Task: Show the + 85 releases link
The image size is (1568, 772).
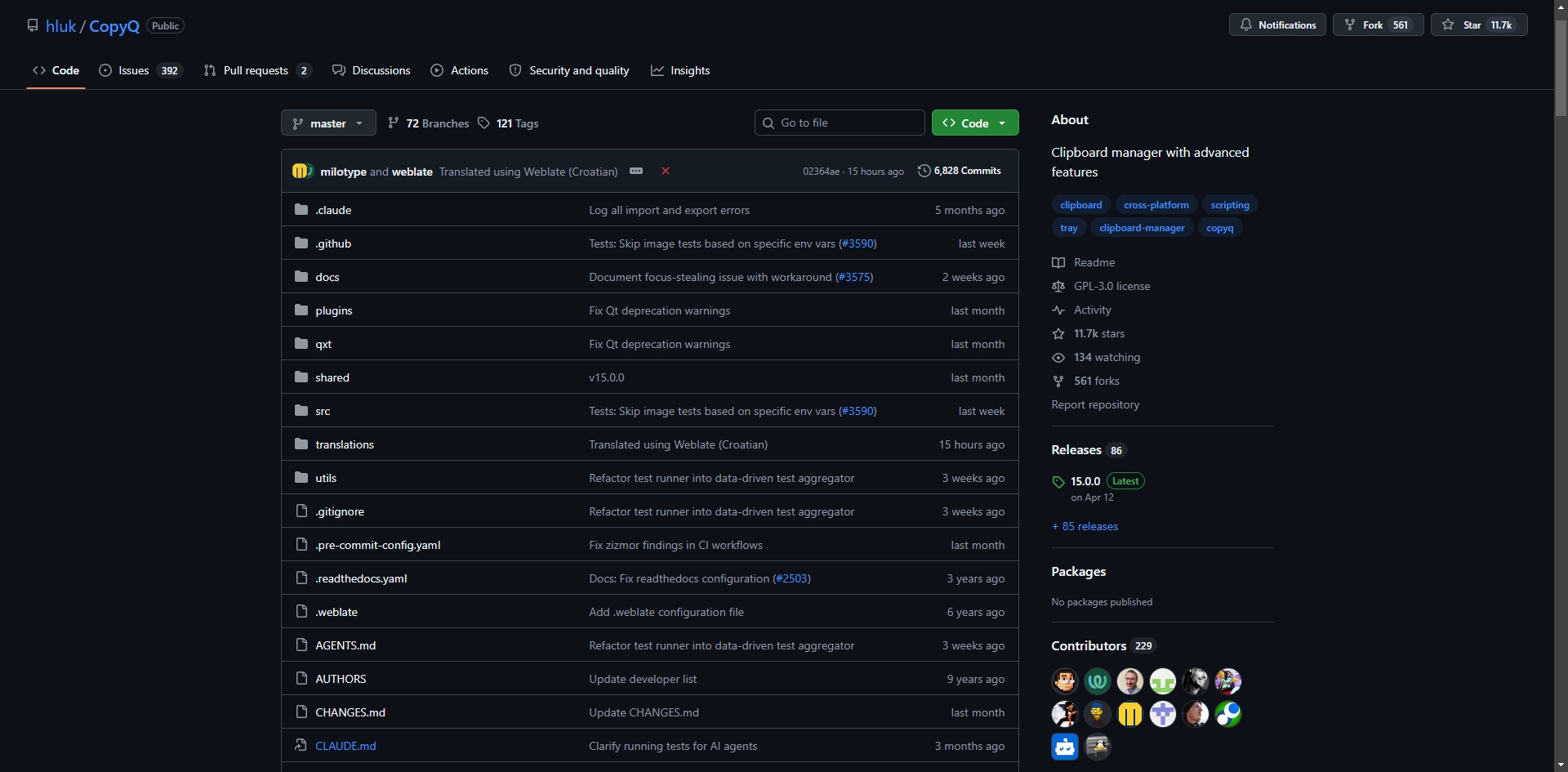Action: (1085, 526)
